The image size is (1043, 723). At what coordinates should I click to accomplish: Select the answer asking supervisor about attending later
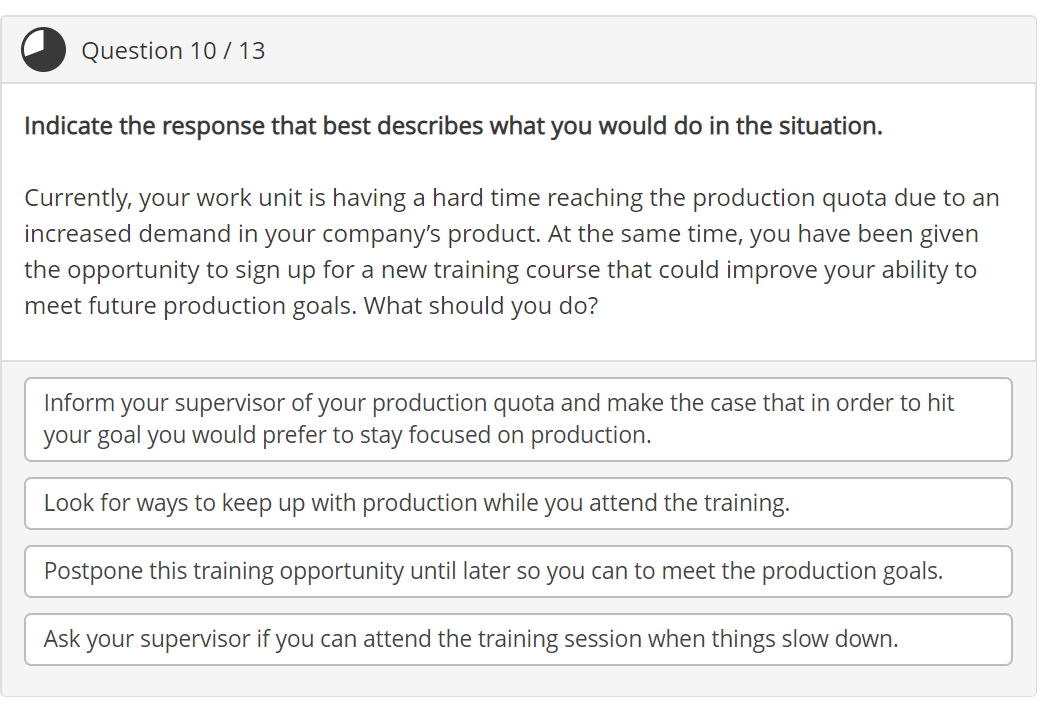coord(518,639)
